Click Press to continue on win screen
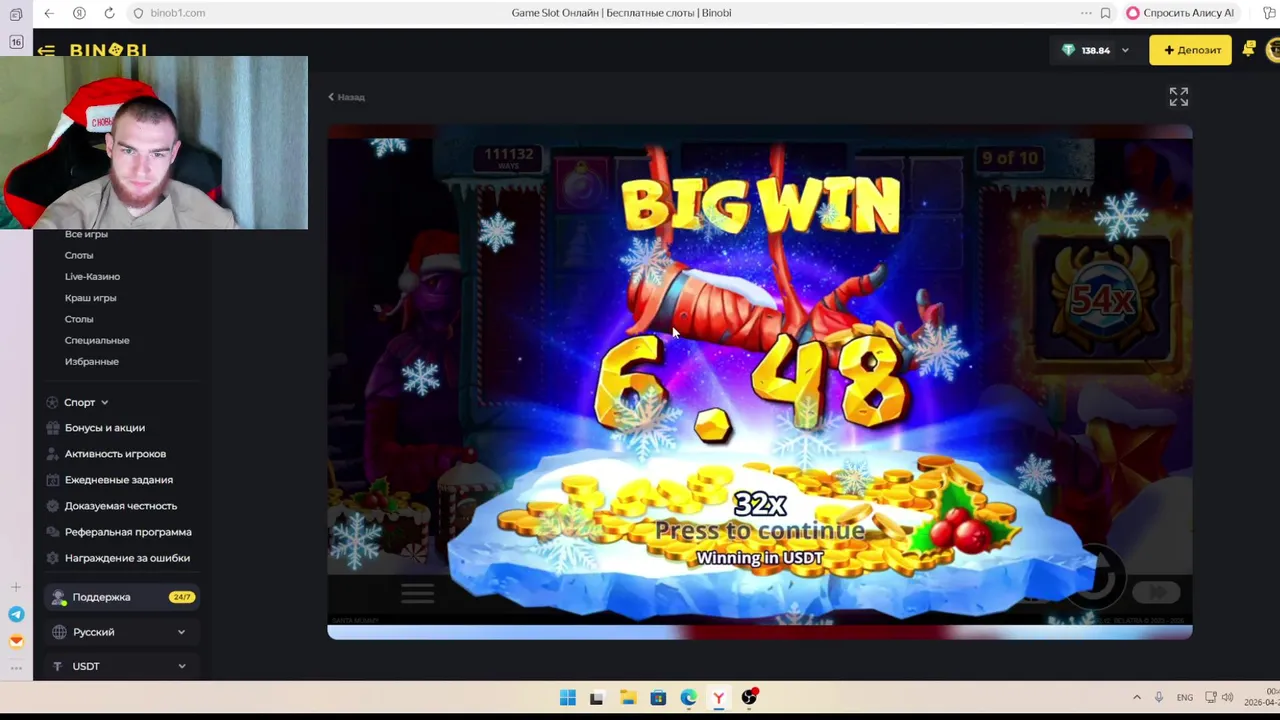 (759, 531)
